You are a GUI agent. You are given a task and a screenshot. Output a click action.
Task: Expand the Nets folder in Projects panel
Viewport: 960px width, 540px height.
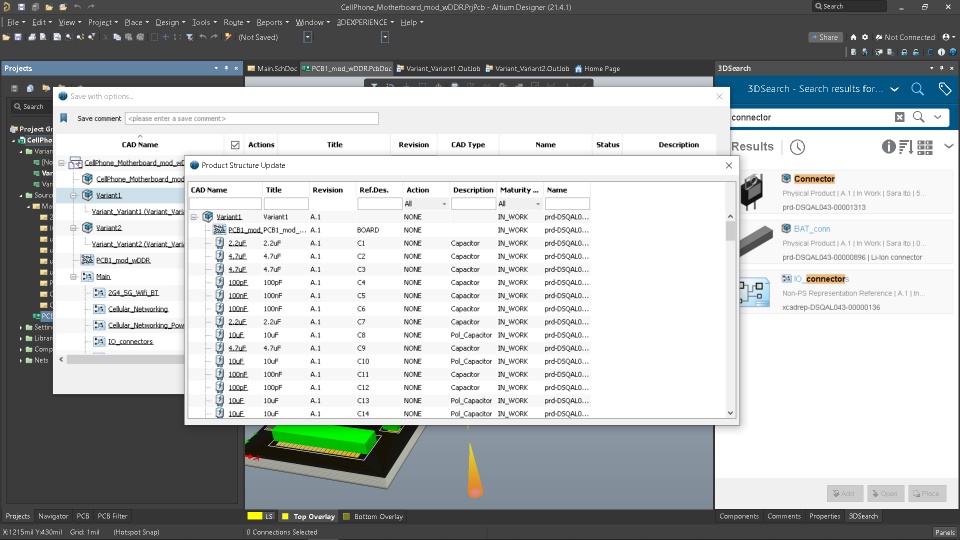[21, 361]
